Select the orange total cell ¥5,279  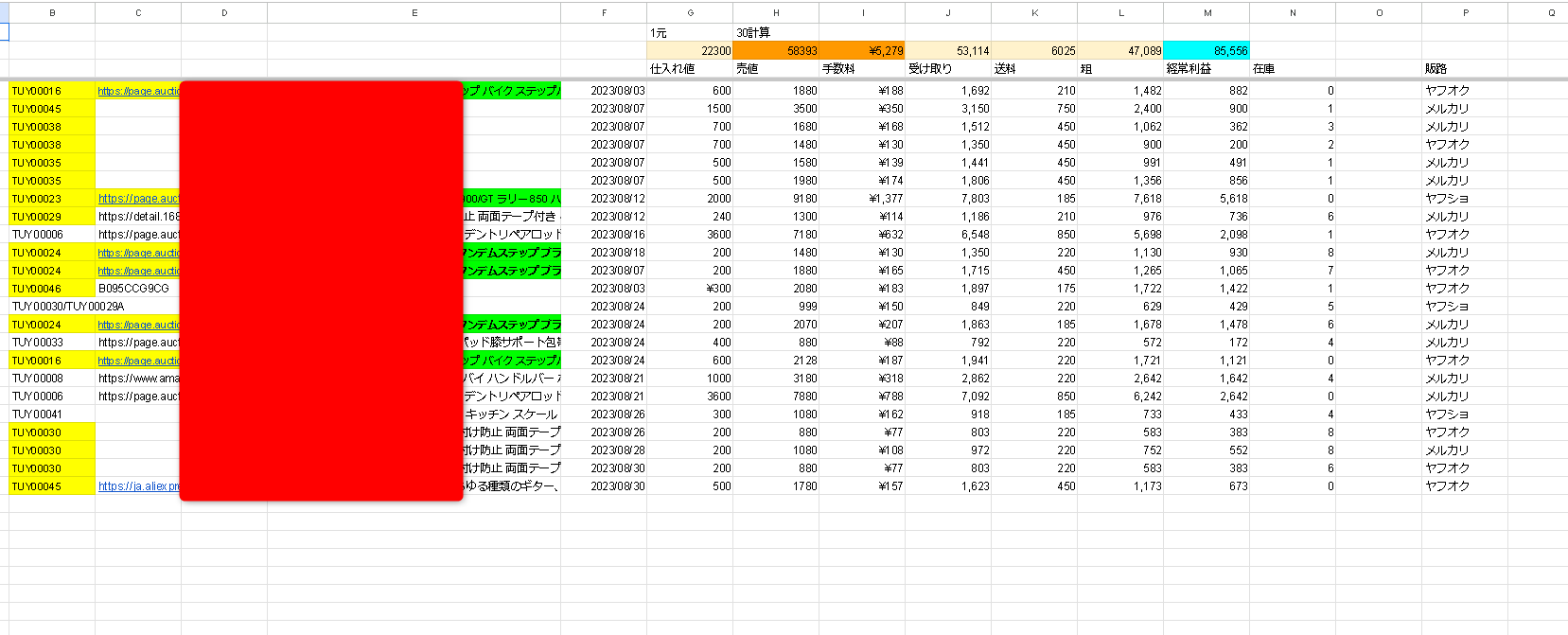coord(862,51)
